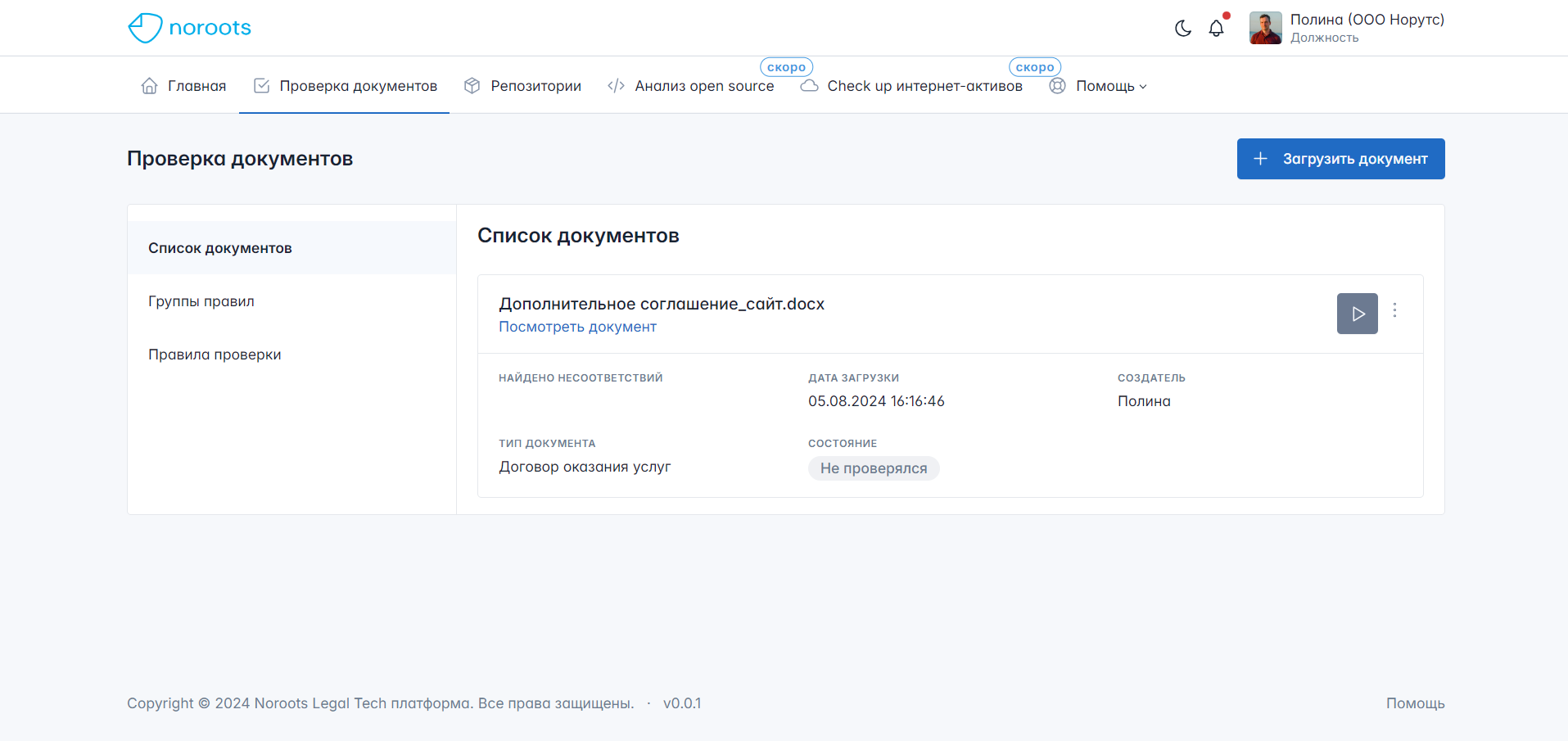Click the скоро badge above Анализ open source
The width and height of the screenshot is (1568, 741).
[785, 66]
